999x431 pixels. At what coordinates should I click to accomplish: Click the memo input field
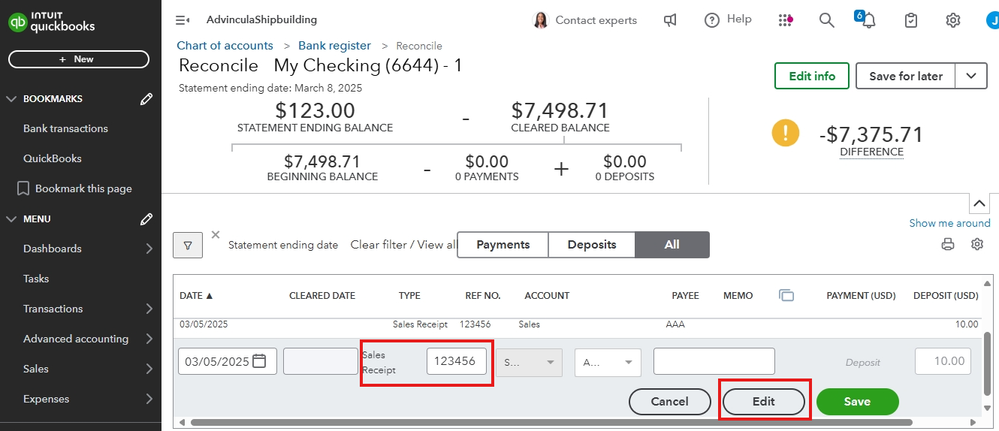point(713,361)
